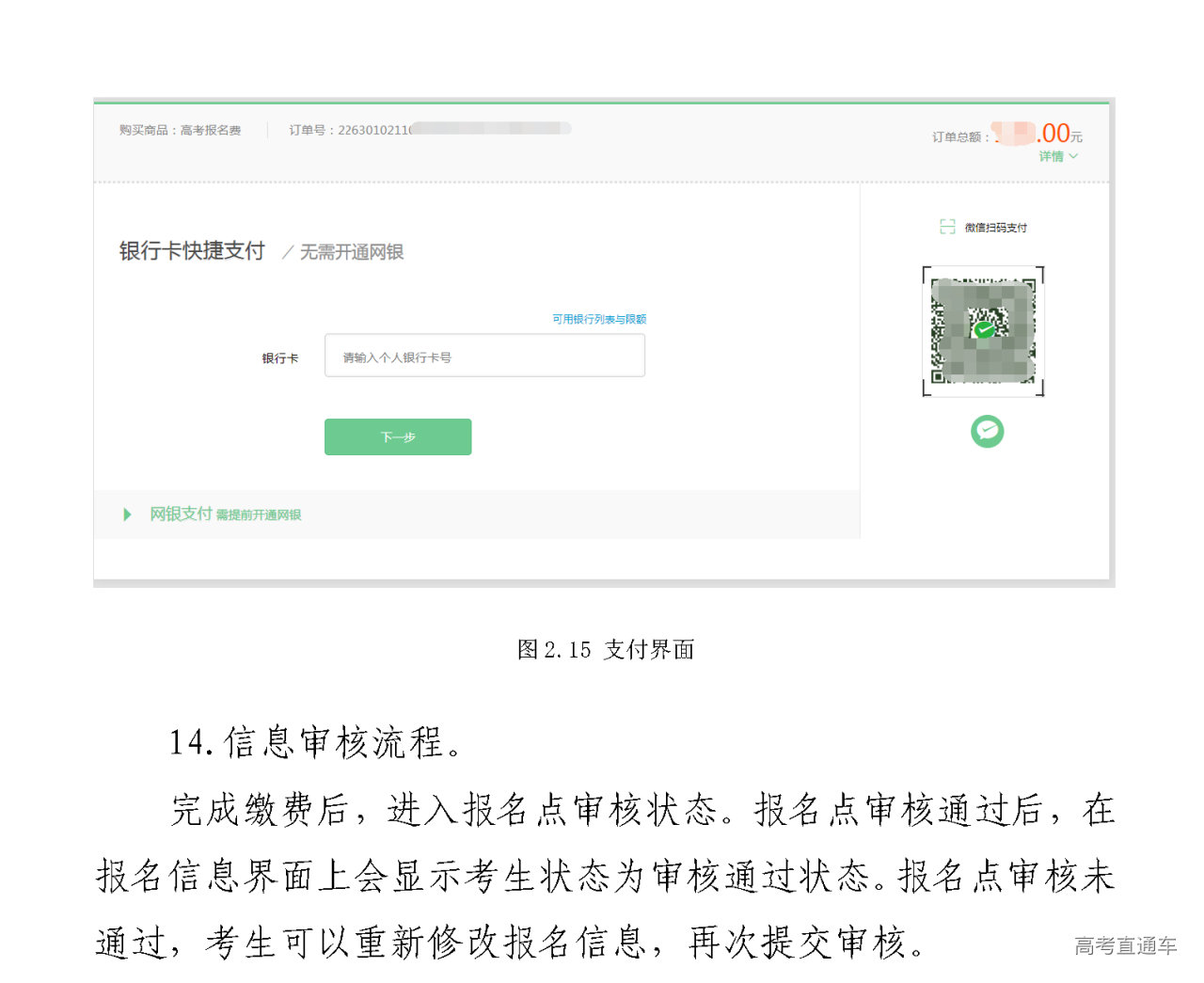Image resolution: width=1204 pixels, height=983 pixels.
Task: Click the 微信扫码支付 label
Action: coord(995,228)
